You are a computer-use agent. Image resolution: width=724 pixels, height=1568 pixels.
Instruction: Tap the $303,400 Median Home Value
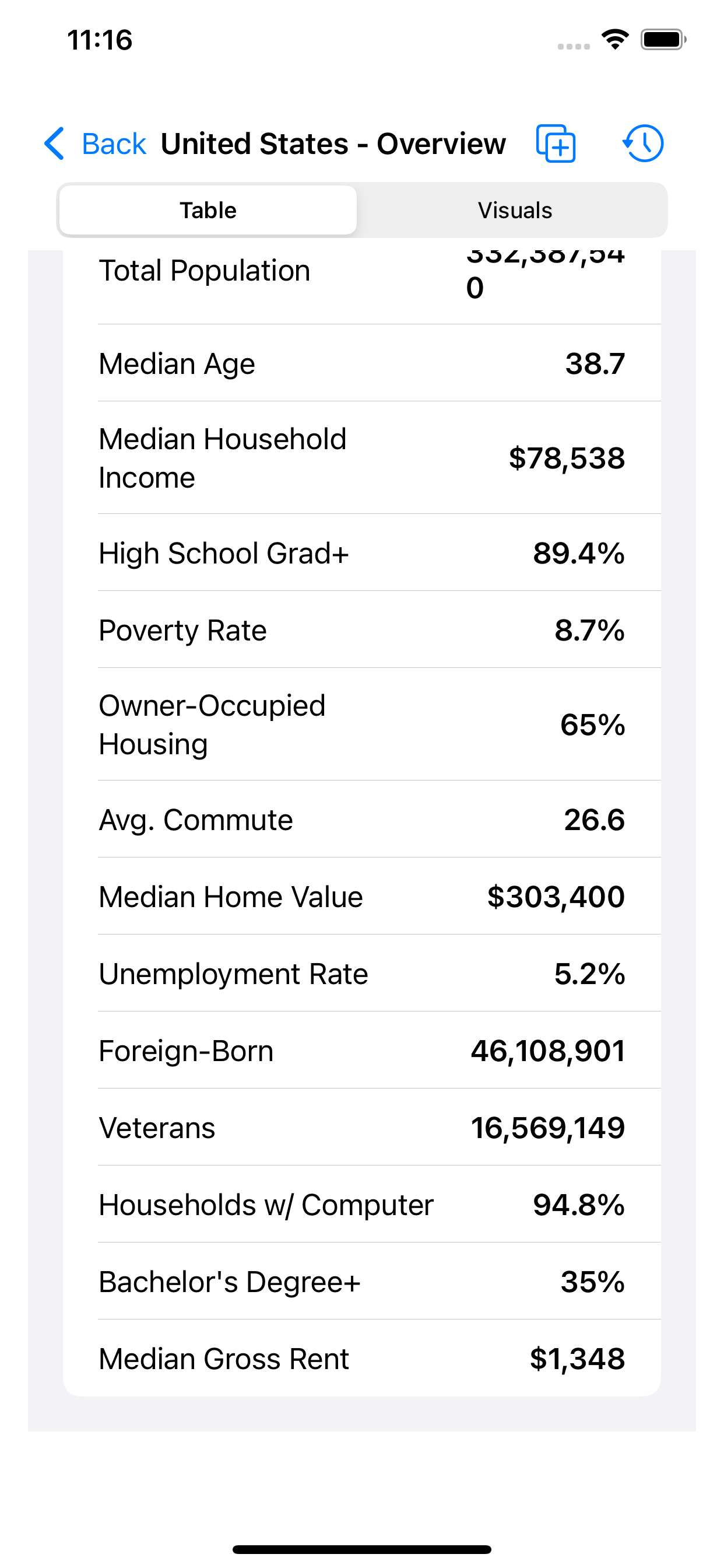click(556, 897)
